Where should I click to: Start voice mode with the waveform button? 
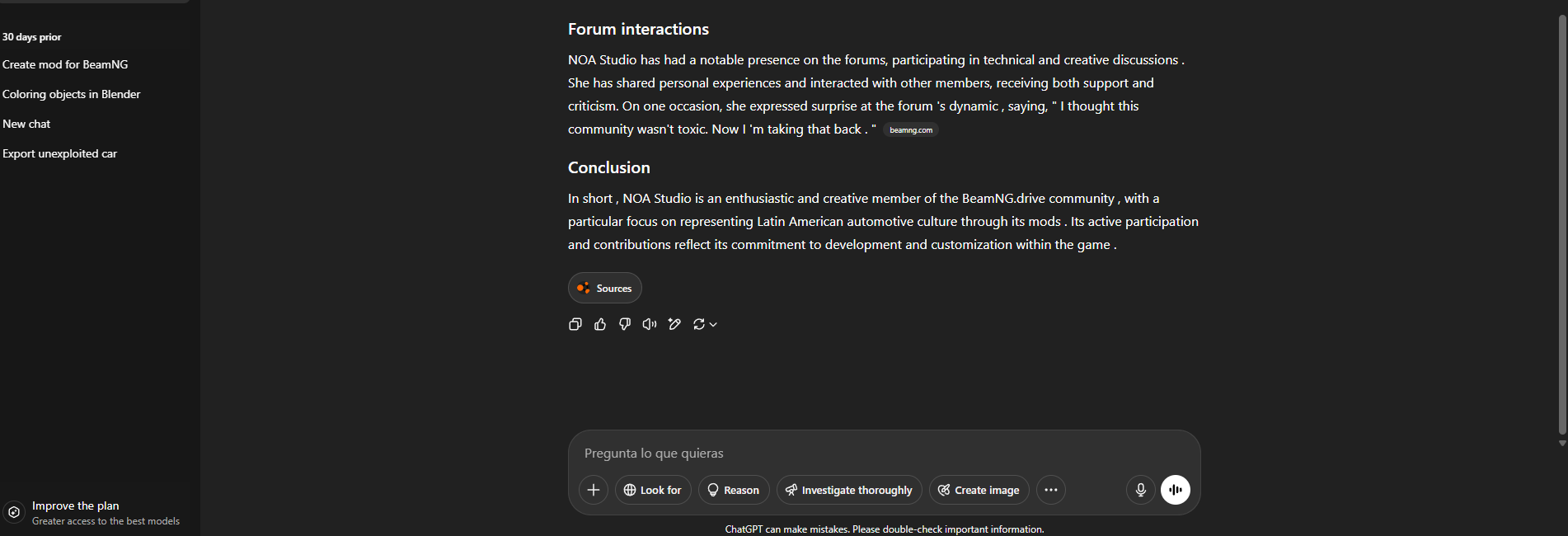click(1176, 490)
